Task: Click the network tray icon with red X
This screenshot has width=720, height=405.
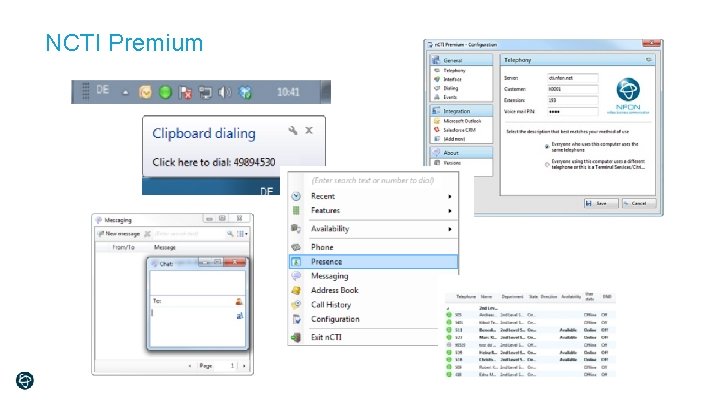Action: [x=186, y=92]
